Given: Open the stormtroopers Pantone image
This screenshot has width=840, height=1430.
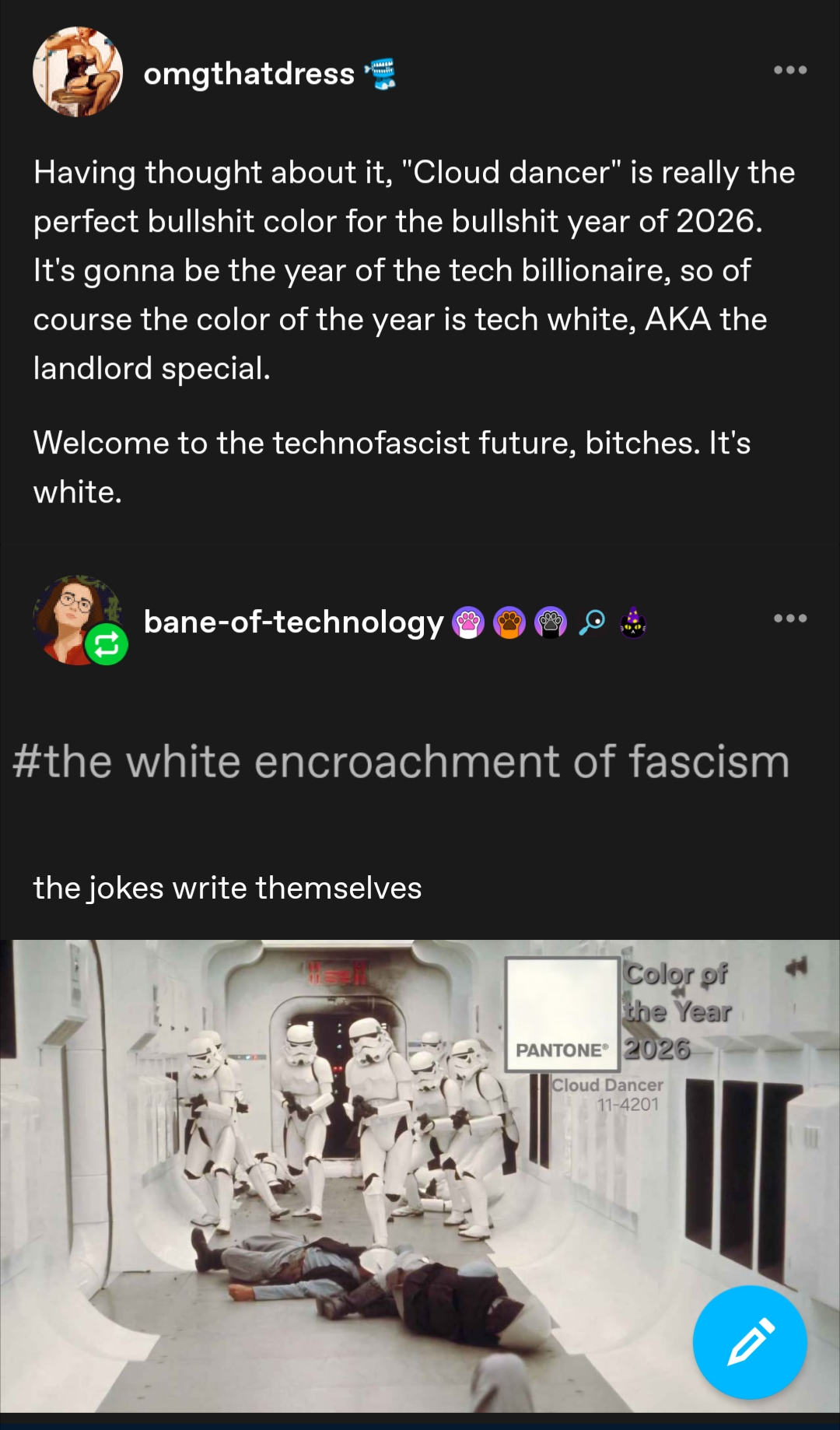Looking at the screenshot, I should pyautogui.click(x=420, y=1176).
